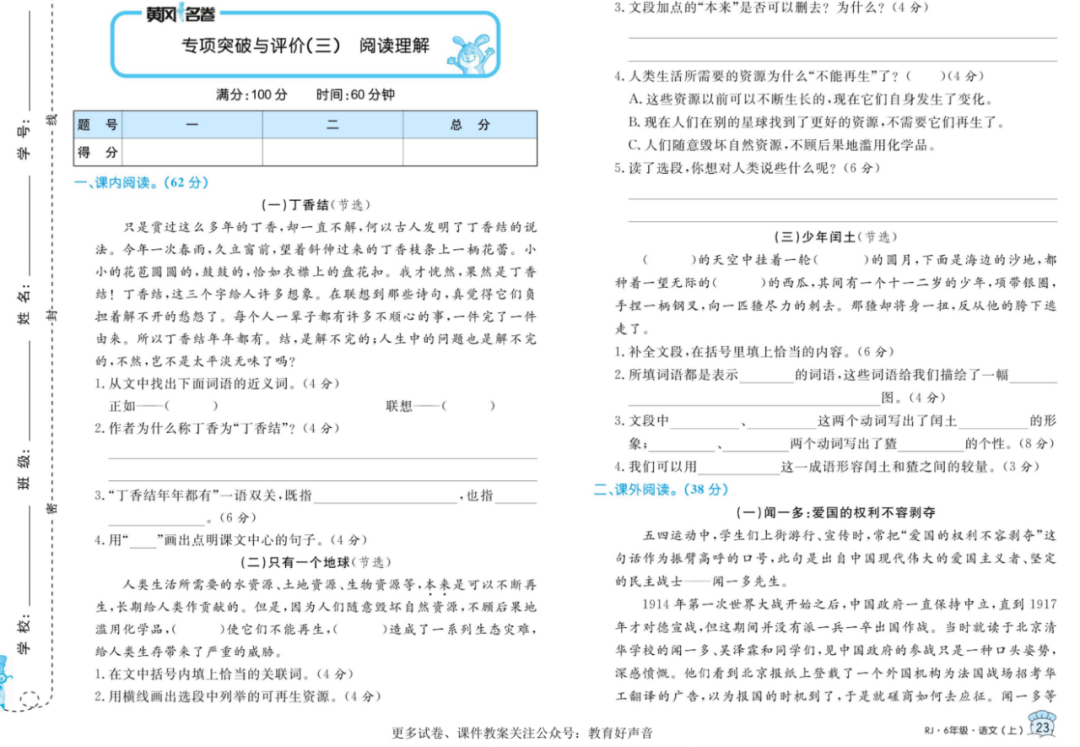Click question 2.所填词语都是表示

835,386
